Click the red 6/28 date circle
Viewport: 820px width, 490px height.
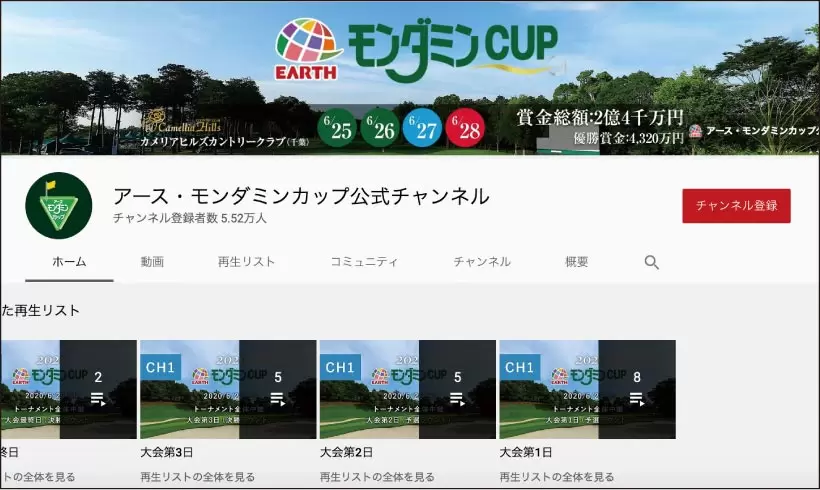[465, 128]
